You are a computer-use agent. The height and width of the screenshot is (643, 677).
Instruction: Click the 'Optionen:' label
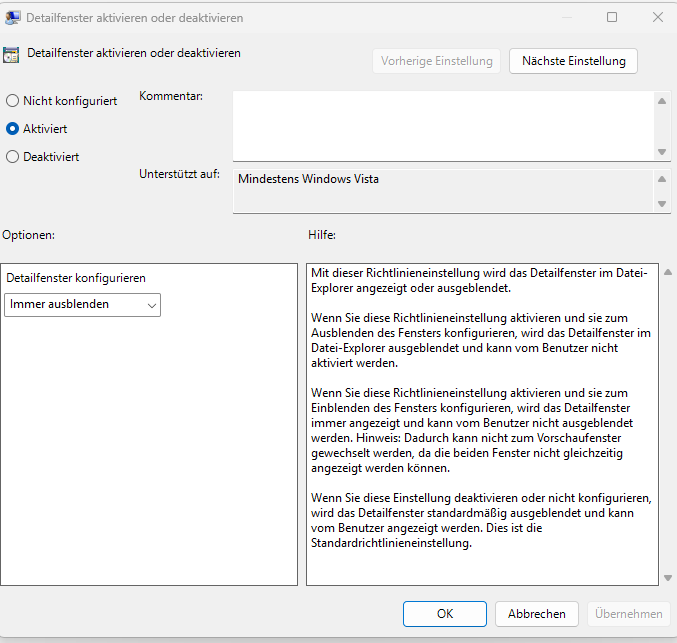click(x=28, y=235)
